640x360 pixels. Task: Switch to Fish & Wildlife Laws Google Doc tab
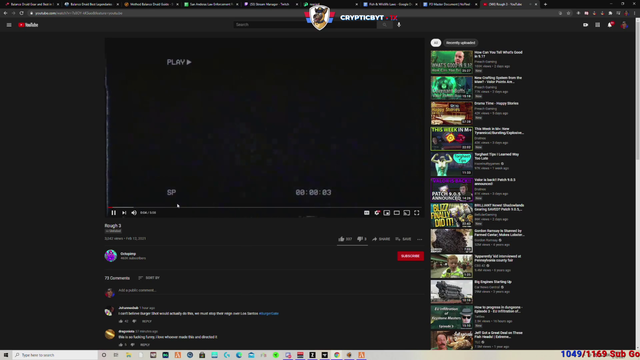pos(390,4)
